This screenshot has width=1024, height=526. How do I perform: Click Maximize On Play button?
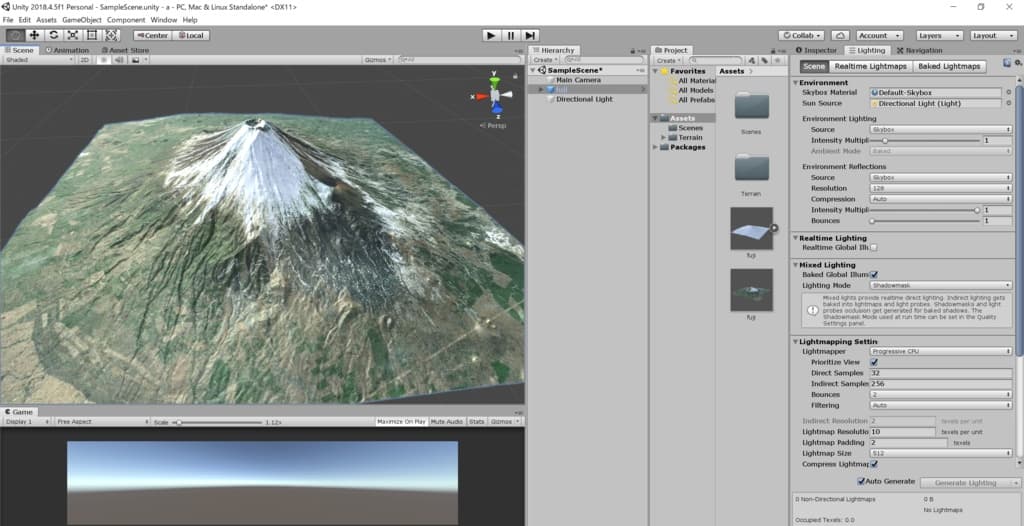click(x=401, y=422)
